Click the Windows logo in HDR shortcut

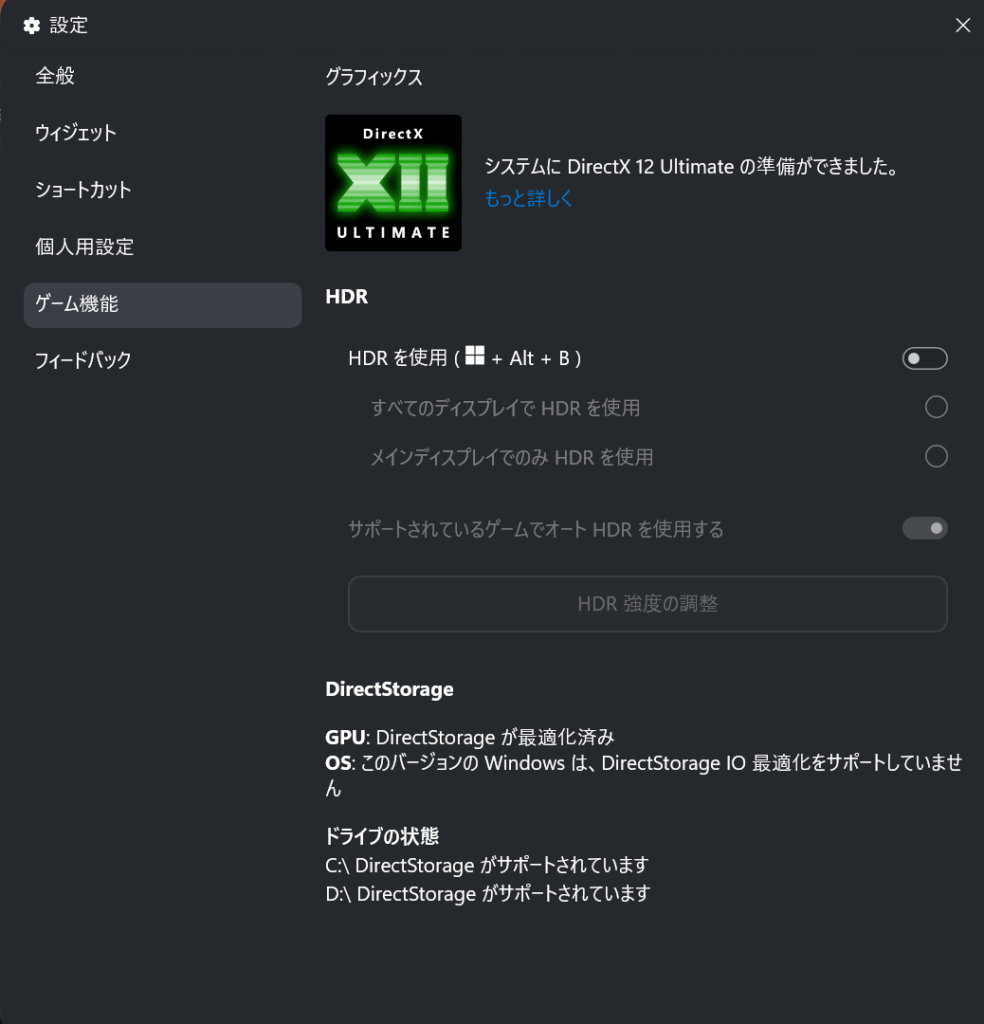point(475,355)
